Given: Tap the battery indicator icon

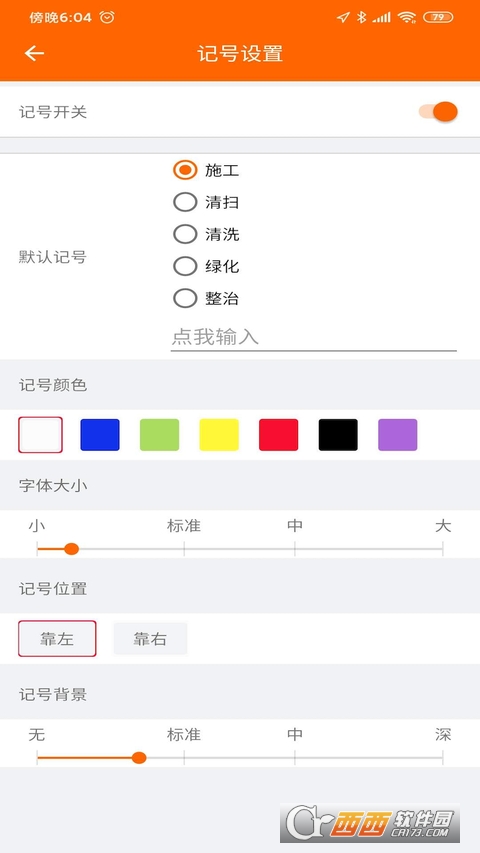Looking at the screenshot, I should 438,17.
